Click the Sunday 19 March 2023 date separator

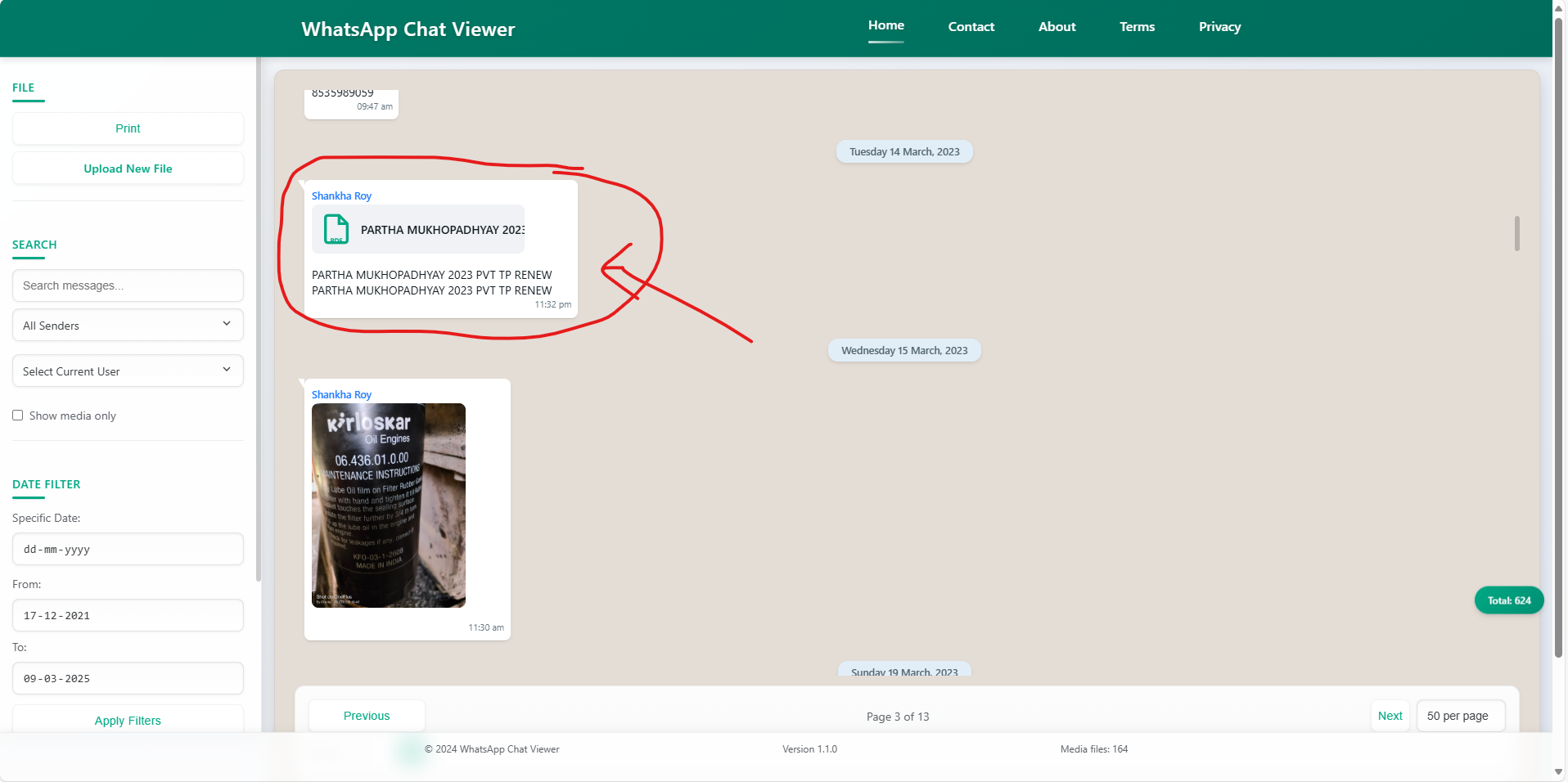point(903,671)
